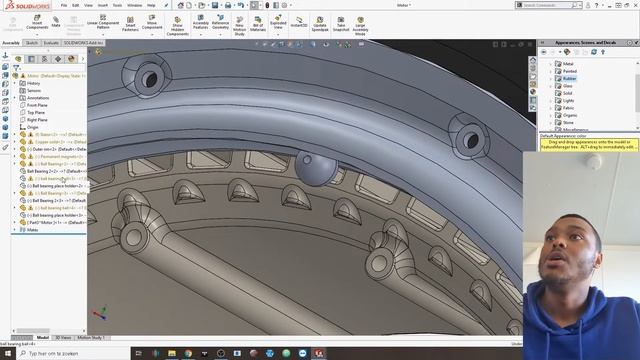Click Show Hidden Components
Screen dimensions: 640x360
[x=178, y=27]
